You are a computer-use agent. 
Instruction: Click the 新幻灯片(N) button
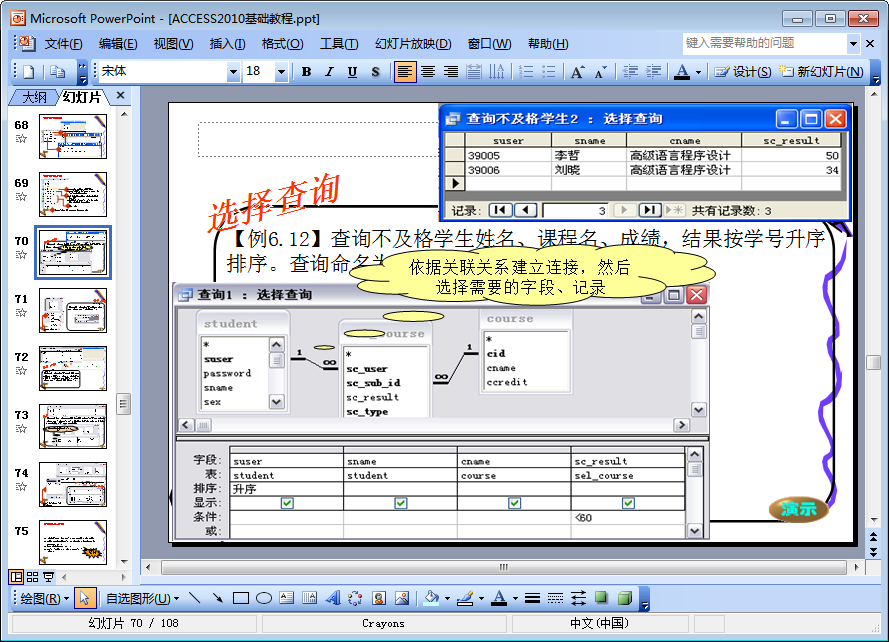[821, 72]
